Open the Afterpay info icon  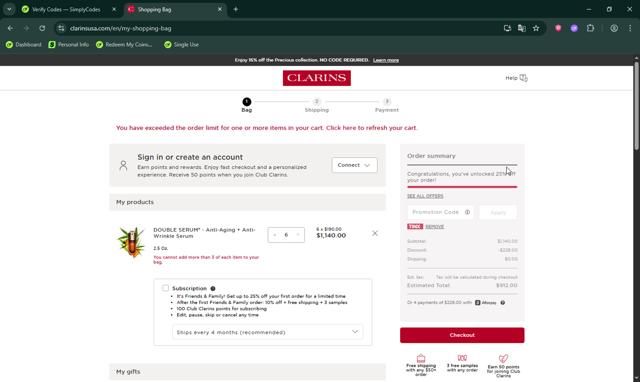[x=503, y=303]
